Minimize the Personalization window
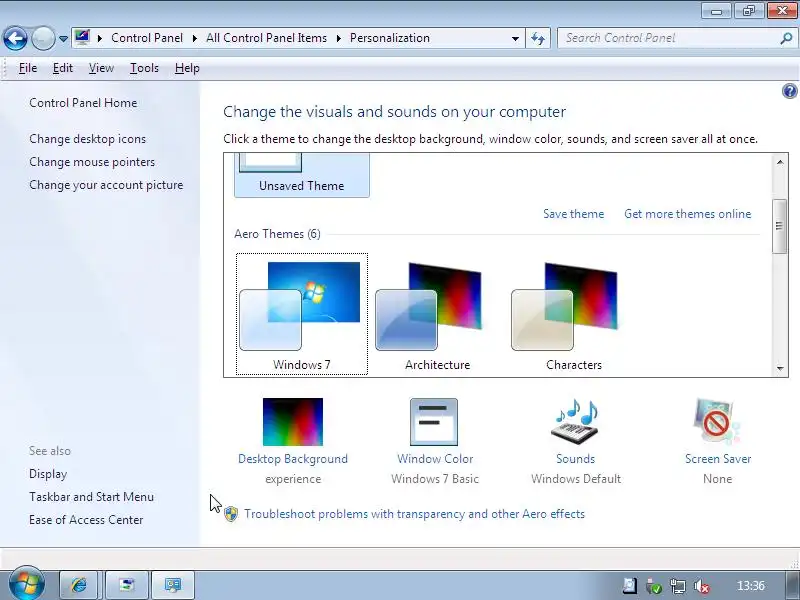 pos(716,11)
